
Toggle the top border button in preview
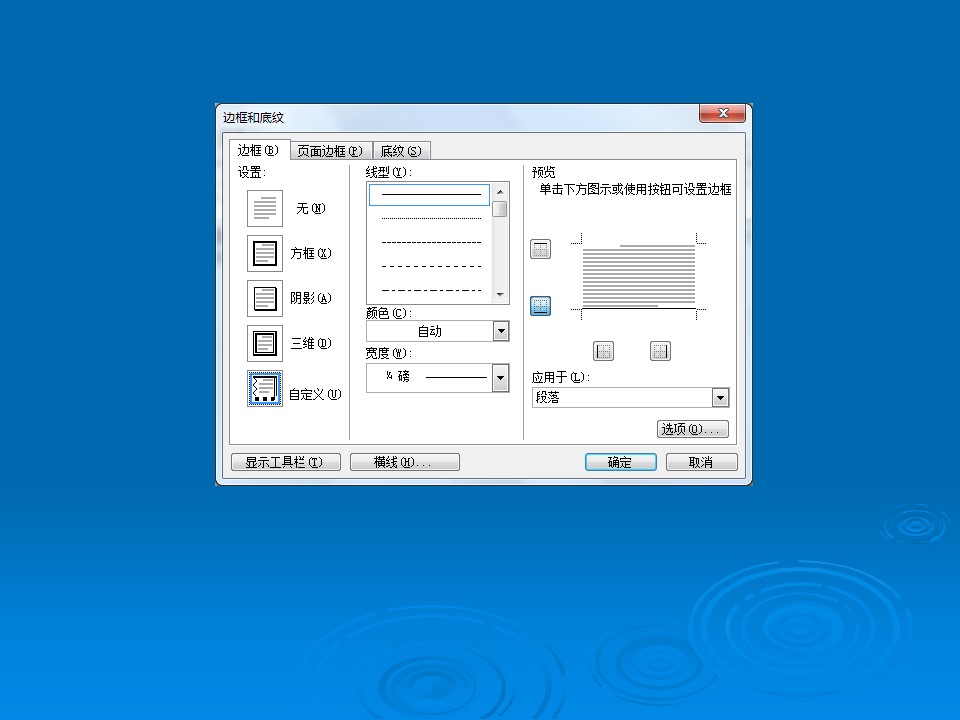point(540,249)
